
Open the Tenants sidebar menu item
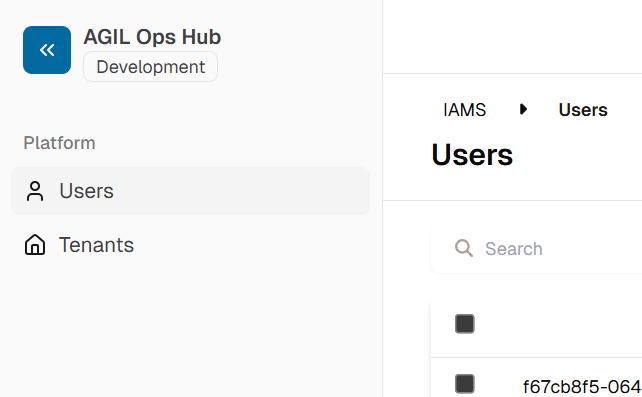click(190, 245)
